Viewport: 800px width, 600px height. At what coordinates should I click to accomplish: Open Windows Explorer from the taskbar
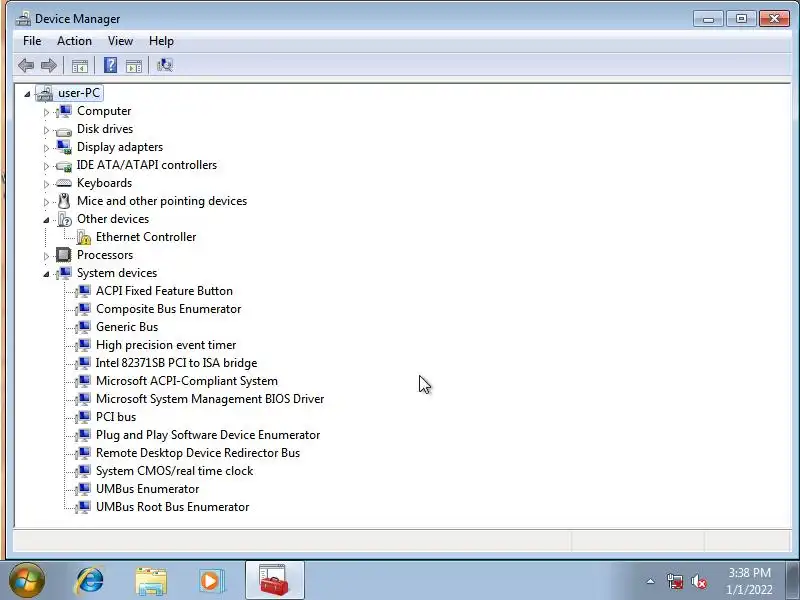[151, 581]
